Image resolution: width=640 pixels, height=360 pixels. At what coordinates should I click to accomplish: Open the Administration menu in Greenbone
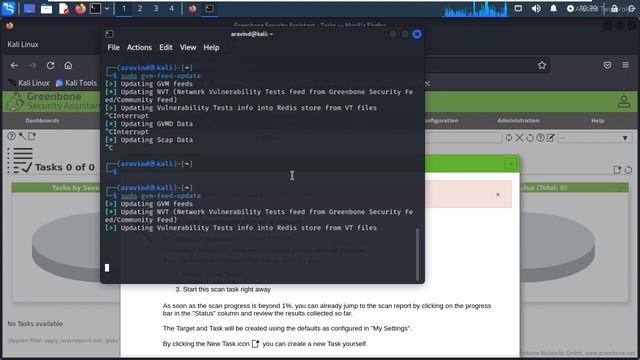[x=518, y=121]
